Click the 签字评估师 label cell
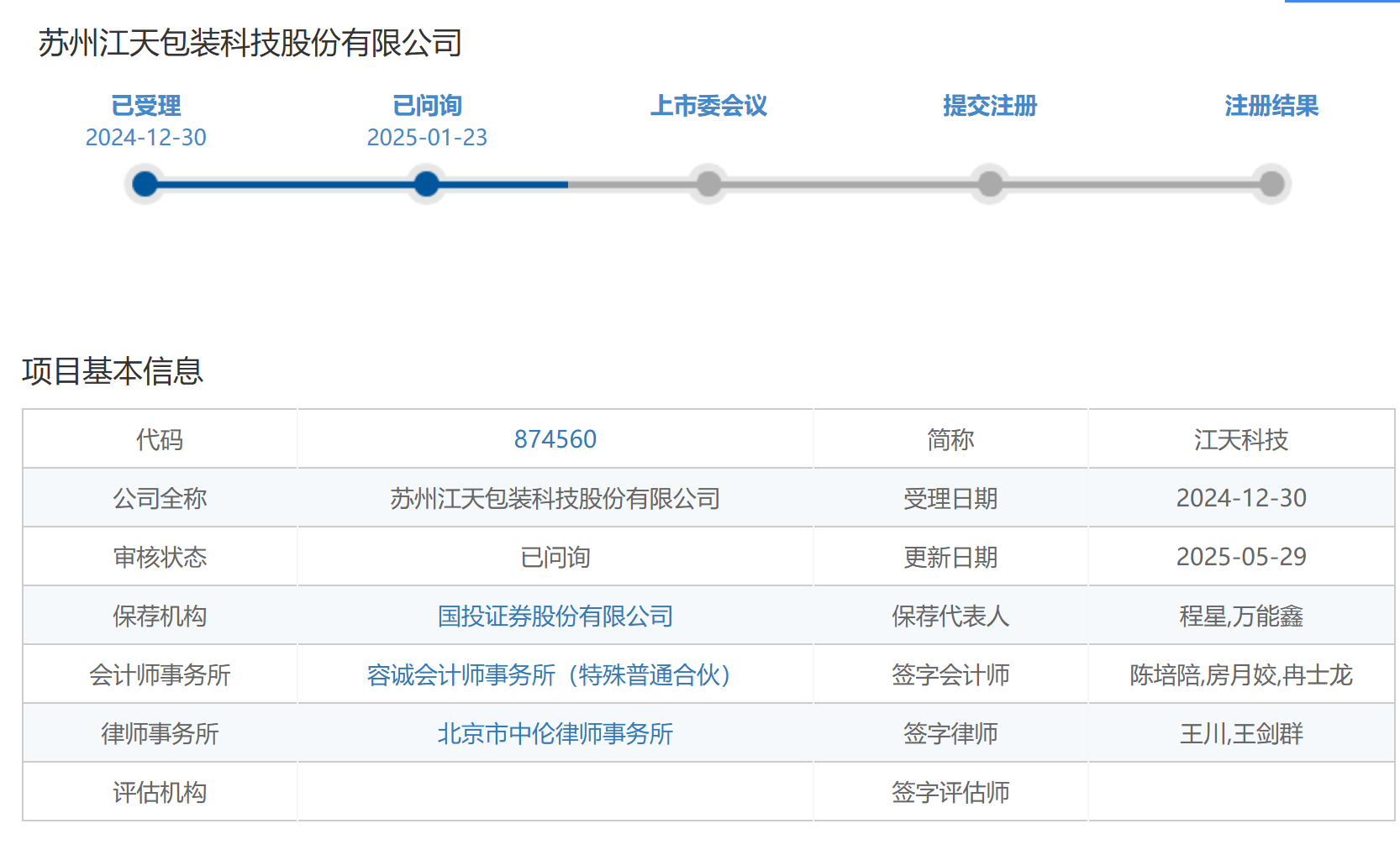This screenshot has height=855, width=1400. [x=950, y=792]
